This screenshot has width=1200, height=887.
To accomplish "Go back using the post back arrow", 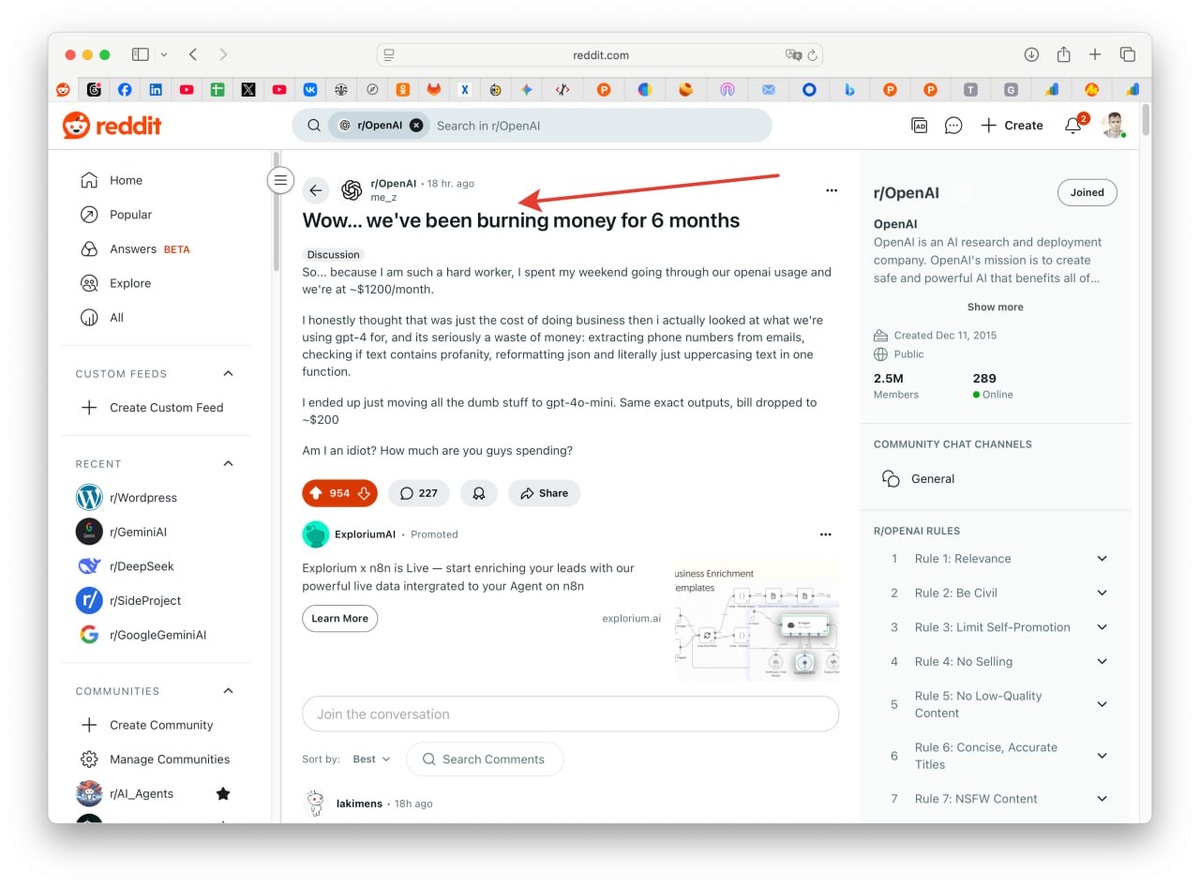I will 316,190.
